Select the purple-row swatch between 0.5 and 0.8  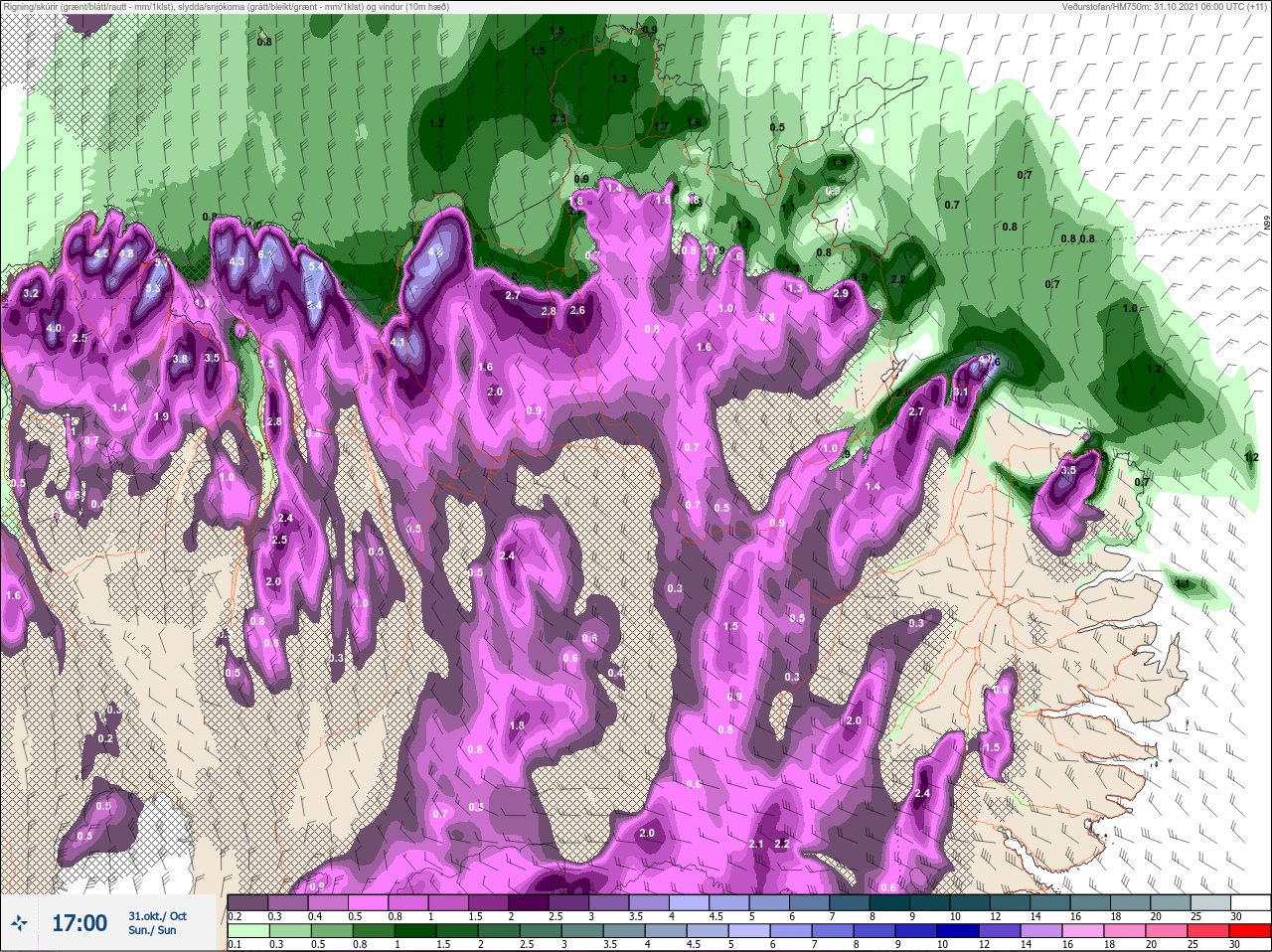[x=371, y=902]
